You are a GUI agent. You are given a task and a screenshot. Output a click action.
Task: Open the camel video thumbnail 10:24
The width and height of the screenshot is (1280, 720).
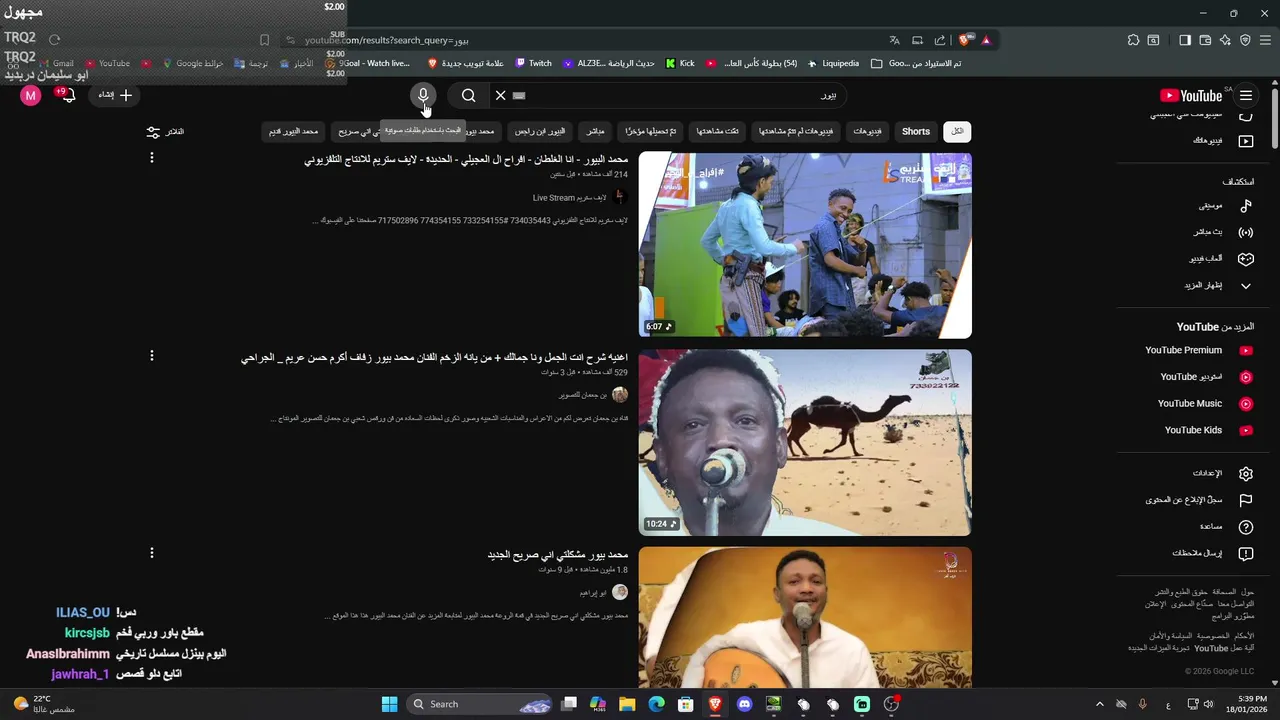click(x=805, y=442)
